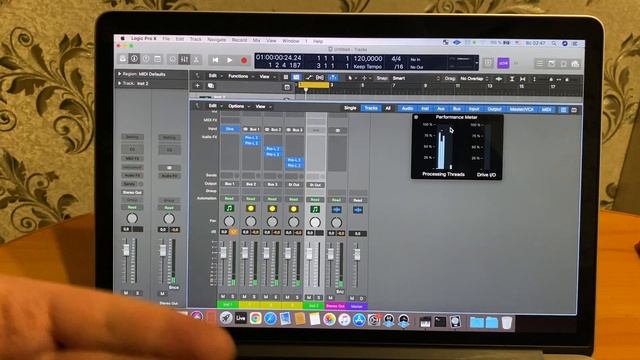Viewport: 640px width, 360px height.
Task: Mute the Inst 2 channel strip in mixer
Action: pyautogui.click(x=309, y=297)
